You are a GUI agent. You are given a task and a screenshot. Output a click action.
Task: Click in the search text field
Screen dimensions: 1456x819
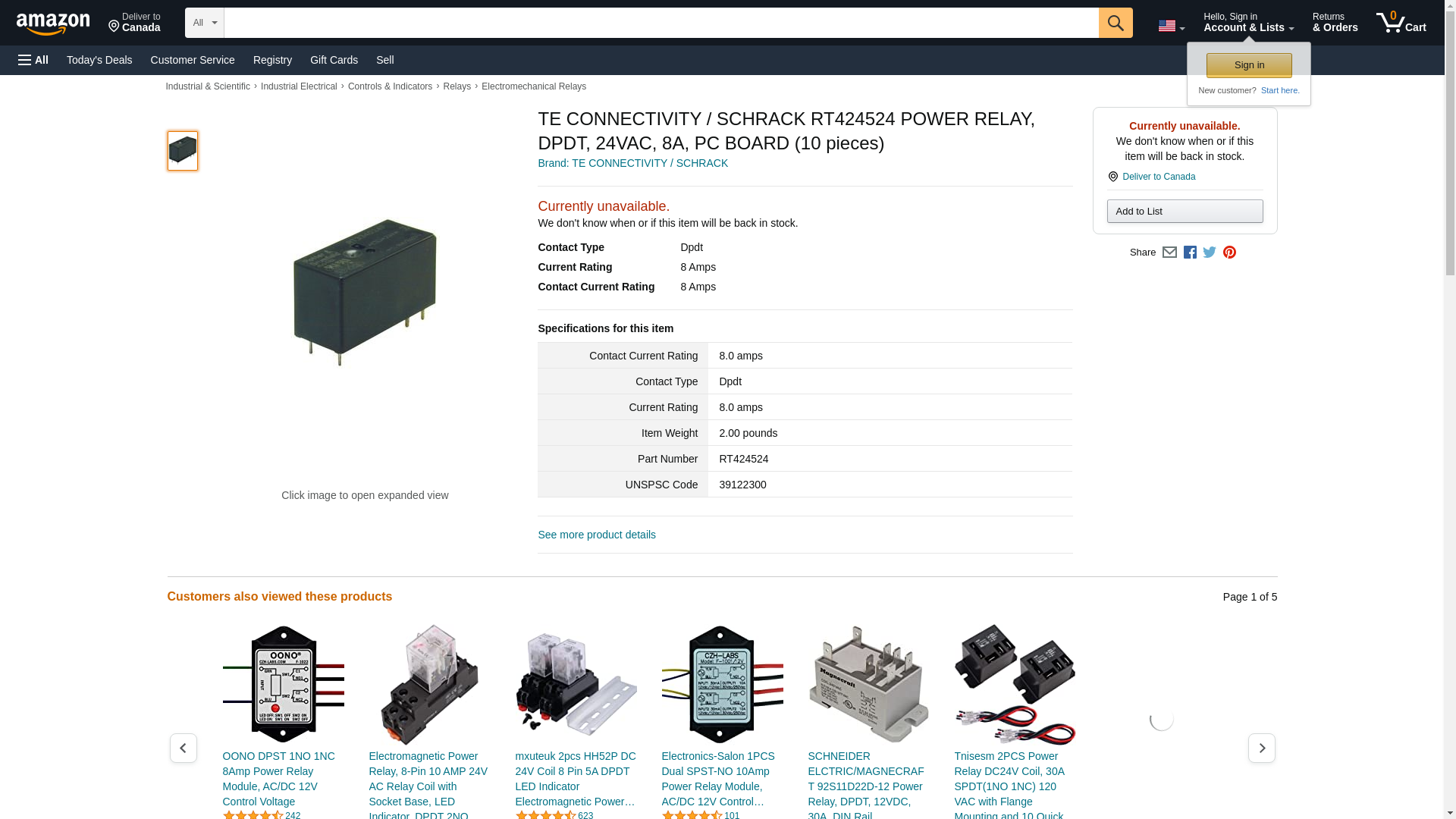click(x=661, y=23)
